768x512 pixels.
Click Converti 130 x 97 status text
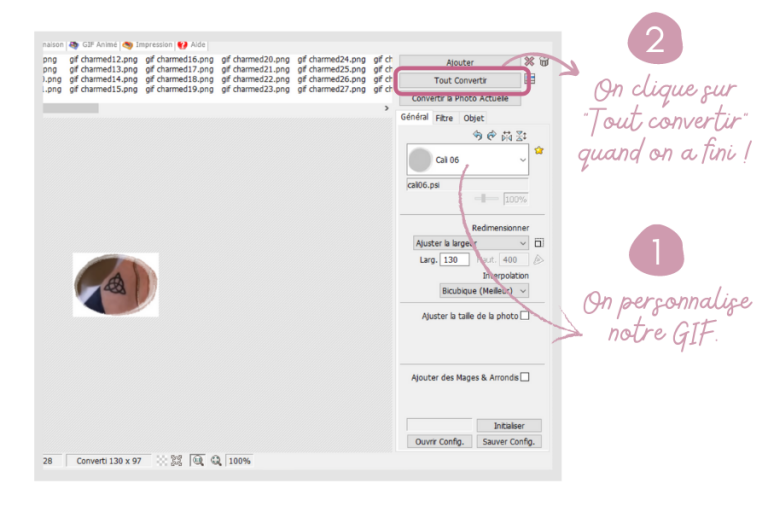(x=109, y=461)
